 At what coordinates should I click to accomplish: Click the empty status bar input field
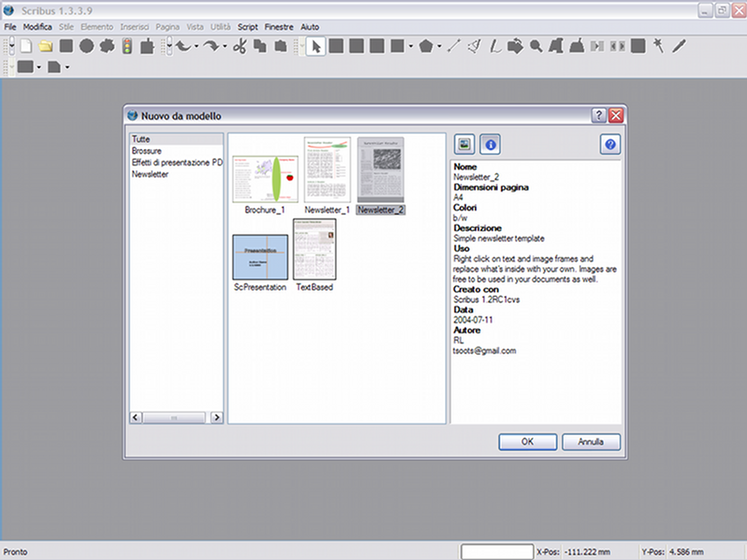[497, 552]
